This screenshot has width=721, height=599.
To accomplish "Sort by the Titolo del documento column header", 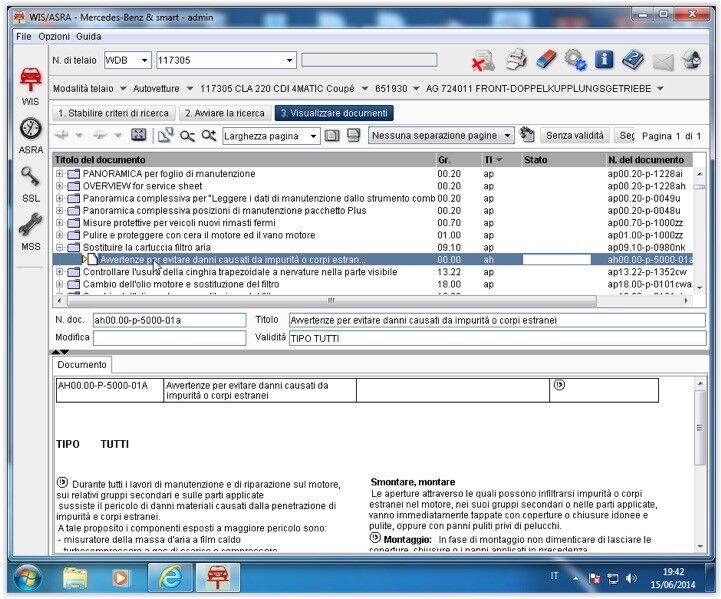I will tap(244, 160).
